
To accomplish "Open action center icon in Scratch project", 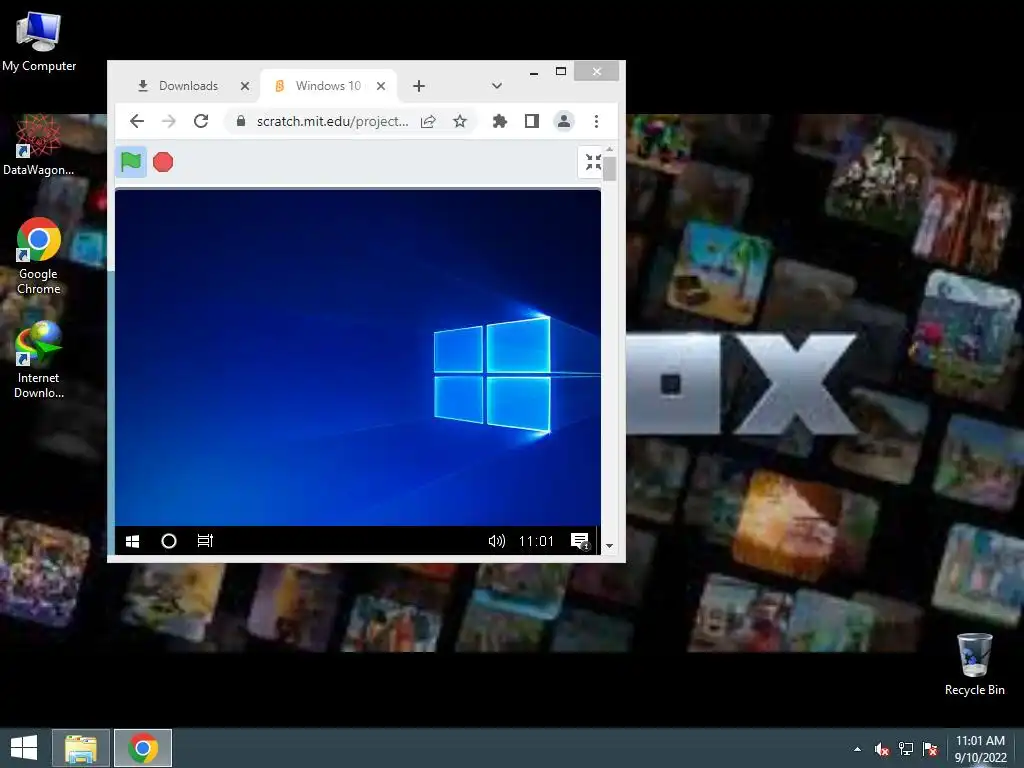I will 580,541.
